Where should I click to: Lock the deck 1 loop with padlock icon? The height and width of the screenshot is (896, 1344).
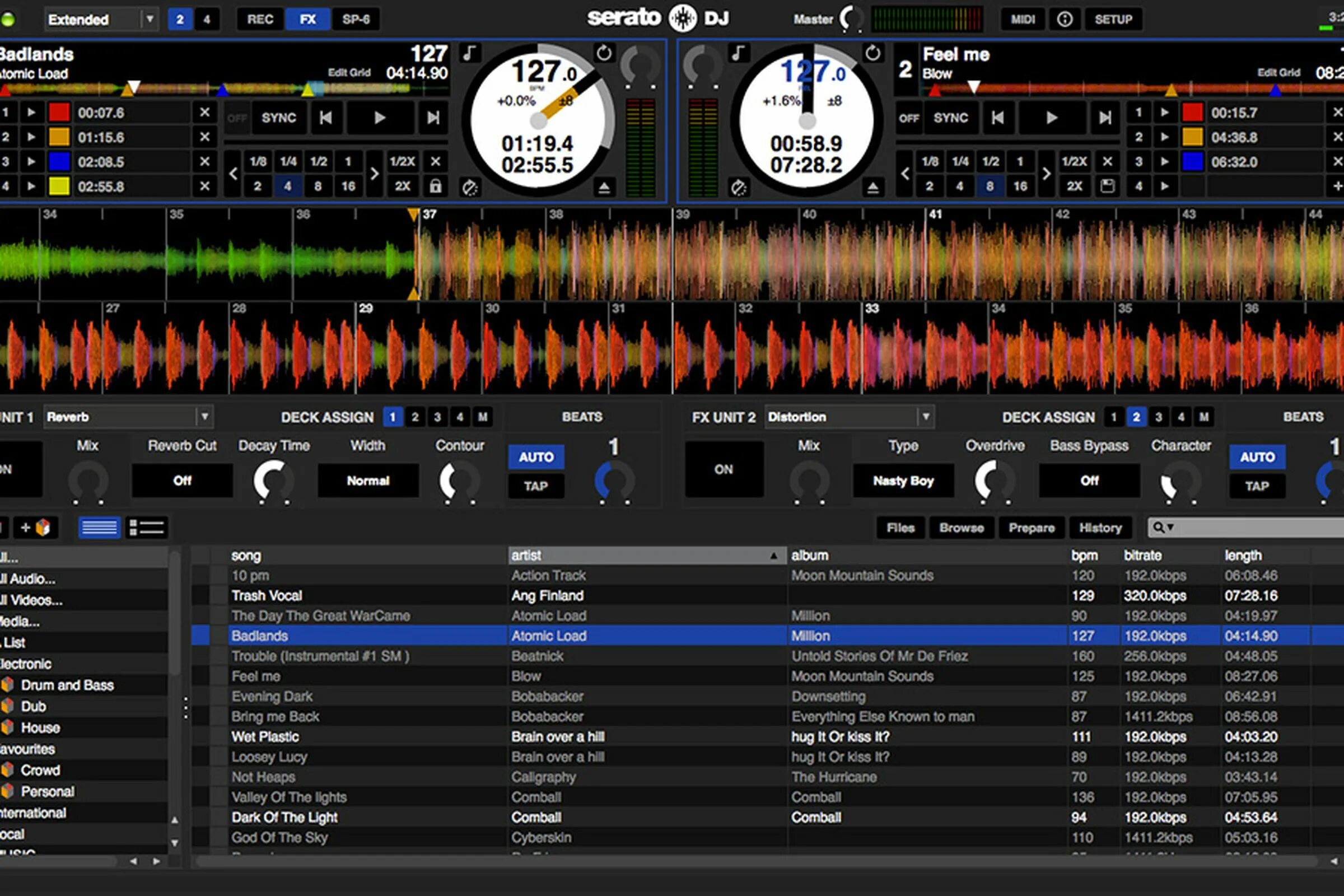(x=436, y=186)
